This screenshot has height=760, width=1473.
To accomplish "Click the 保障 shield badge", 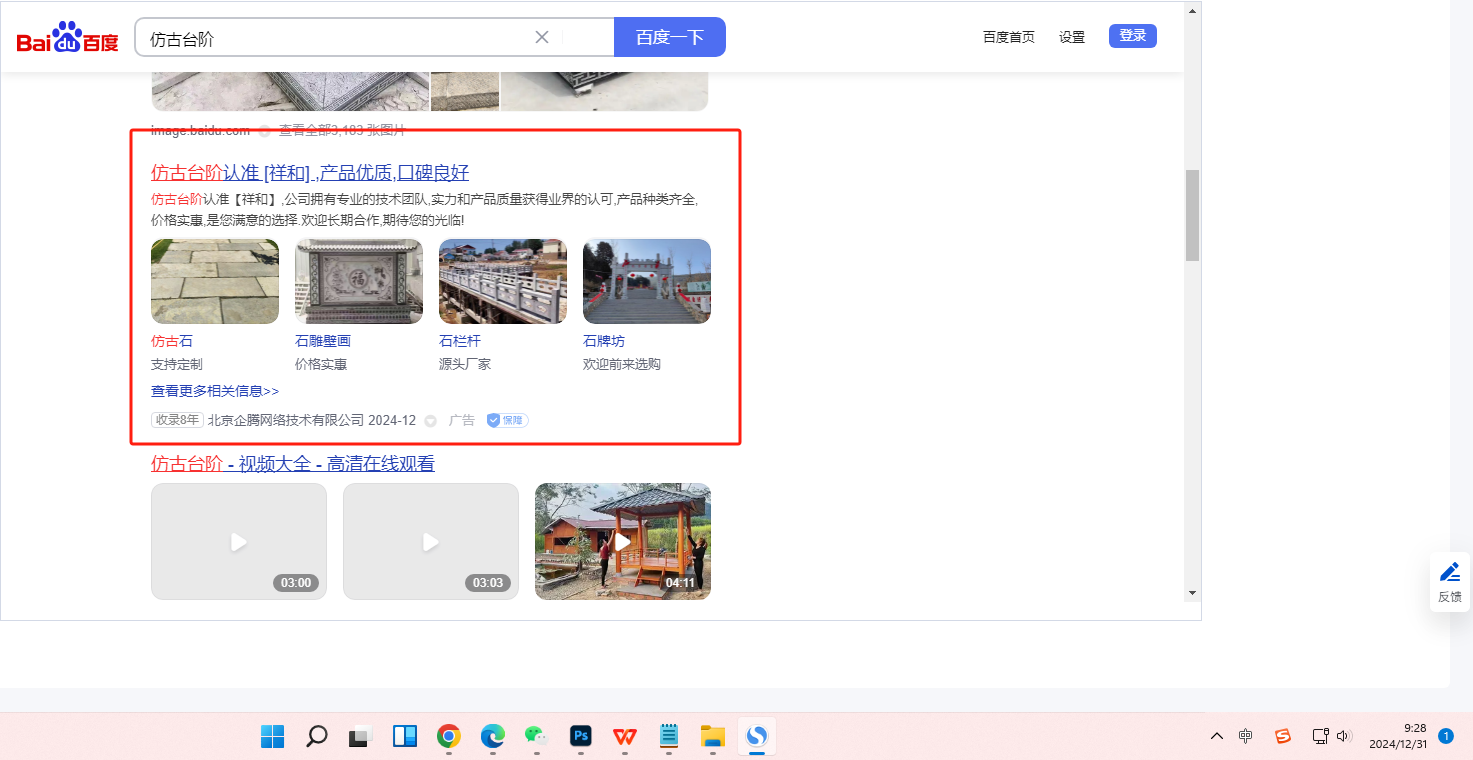I will point(507,420).
